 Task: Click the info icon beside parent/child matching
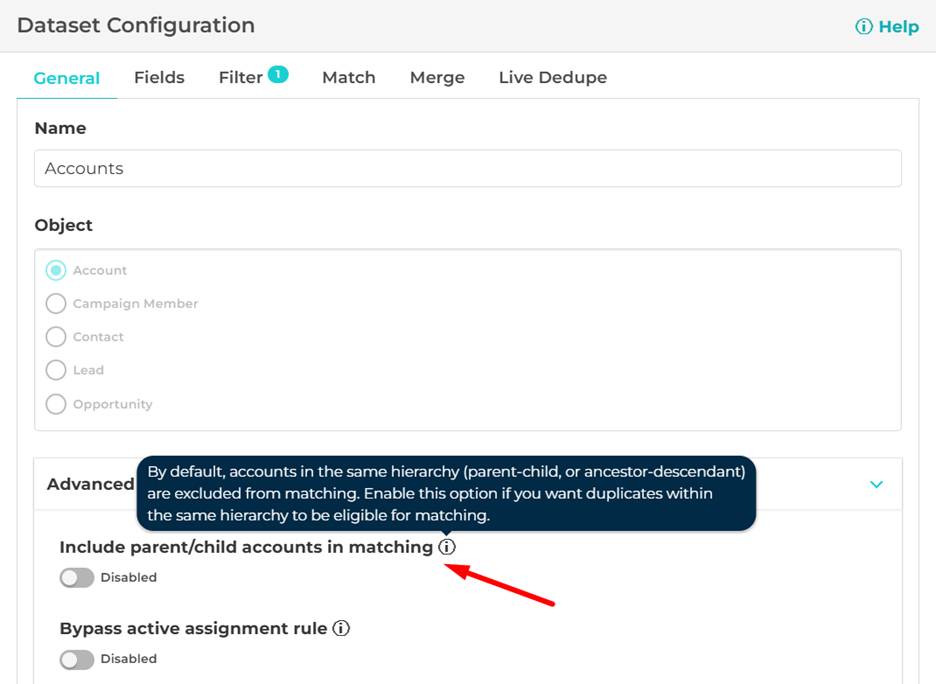click(x=447, y=547)
